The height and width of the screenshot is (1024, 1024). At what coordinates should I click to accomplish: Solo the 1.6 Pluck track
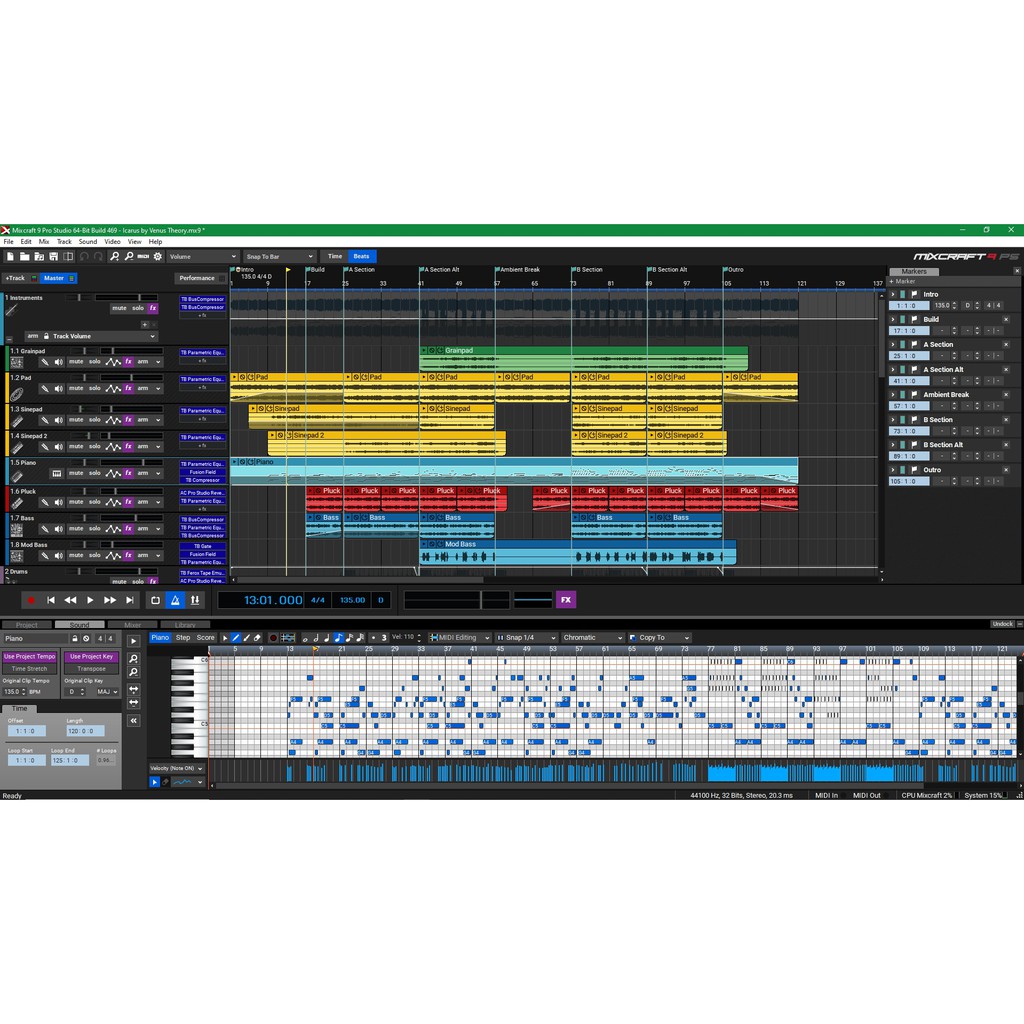point(94,504)
